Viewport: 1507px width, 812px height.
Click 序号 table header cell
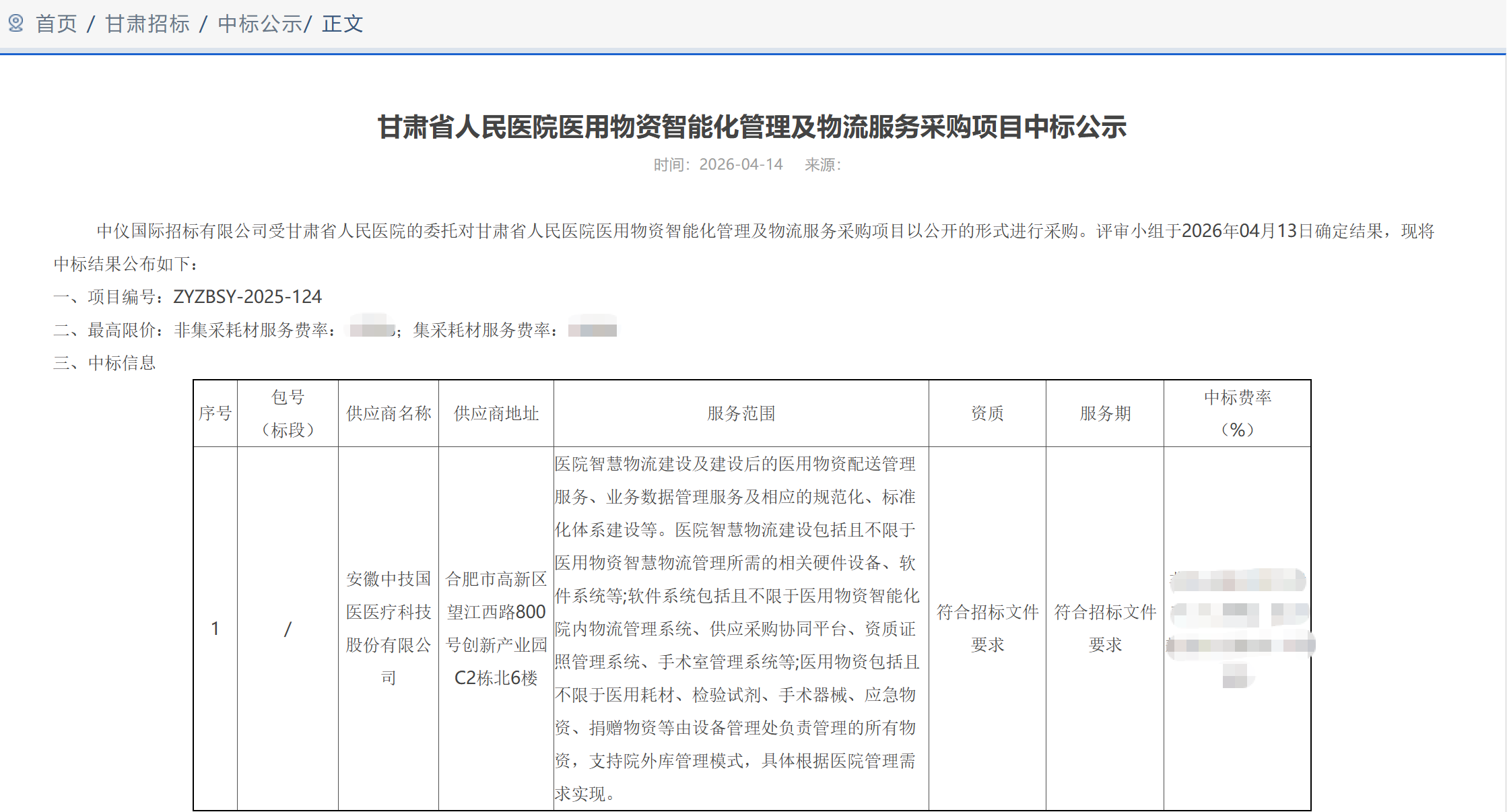click(215, 413)
